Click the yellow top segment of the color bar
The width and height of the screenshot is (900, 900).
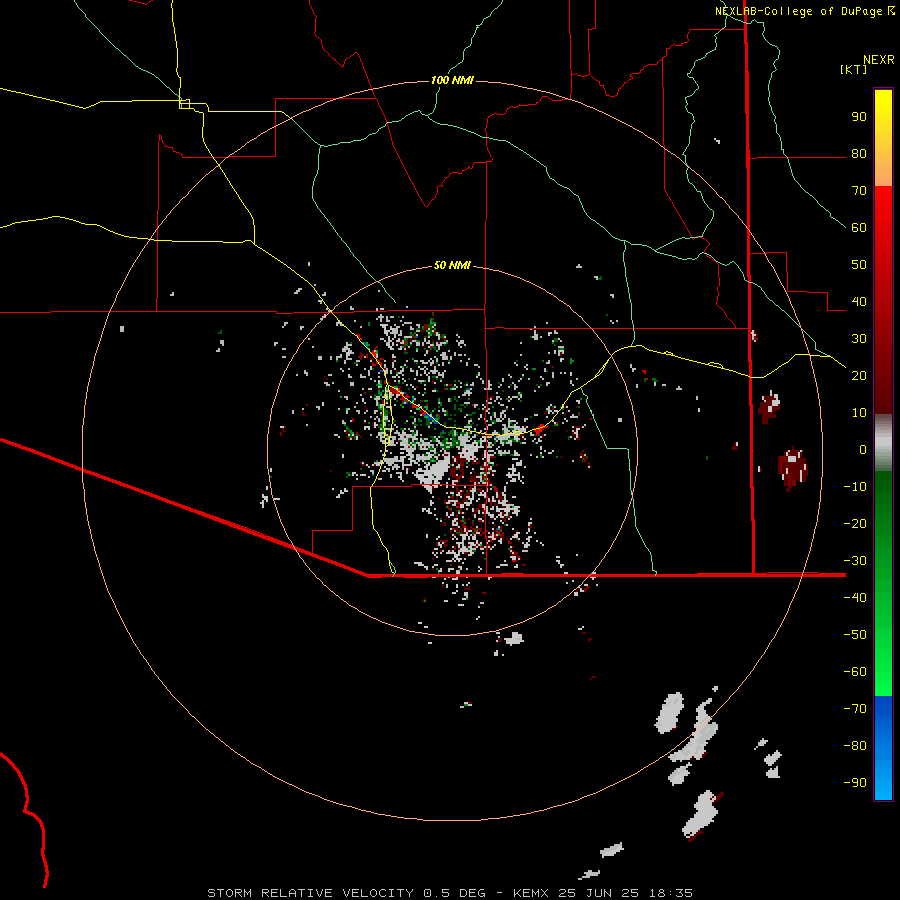tap(883, 123)
